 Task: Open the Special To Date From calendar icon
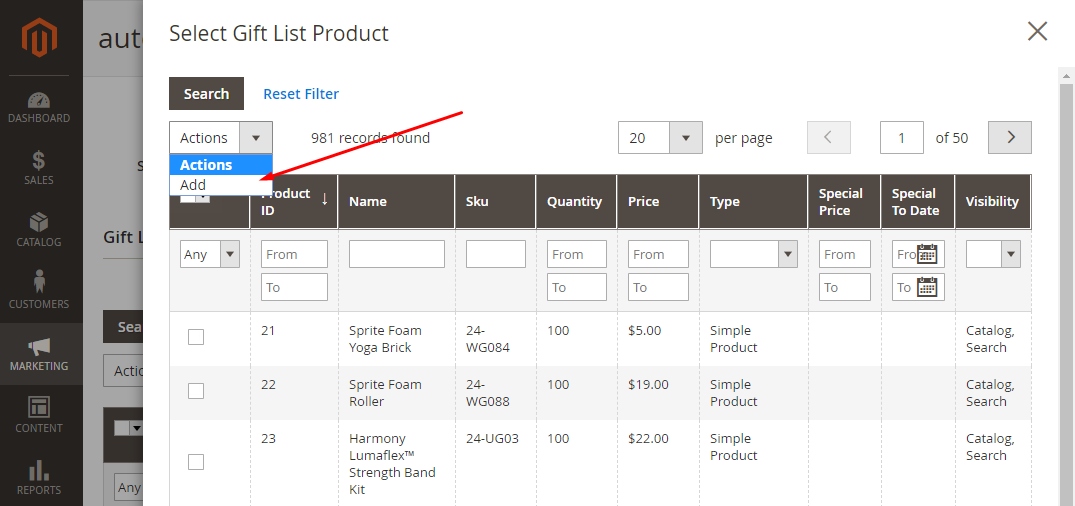coord(927,254)
